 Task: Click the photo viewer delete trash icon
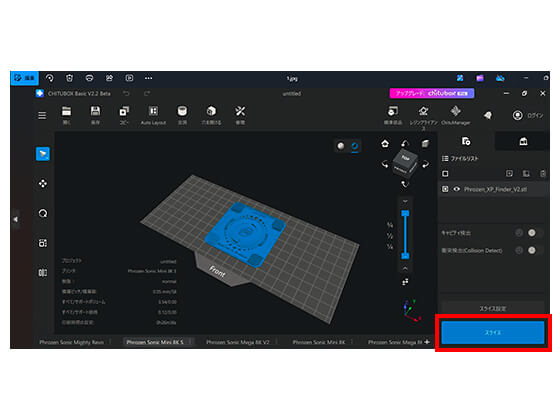click(70, 78)
